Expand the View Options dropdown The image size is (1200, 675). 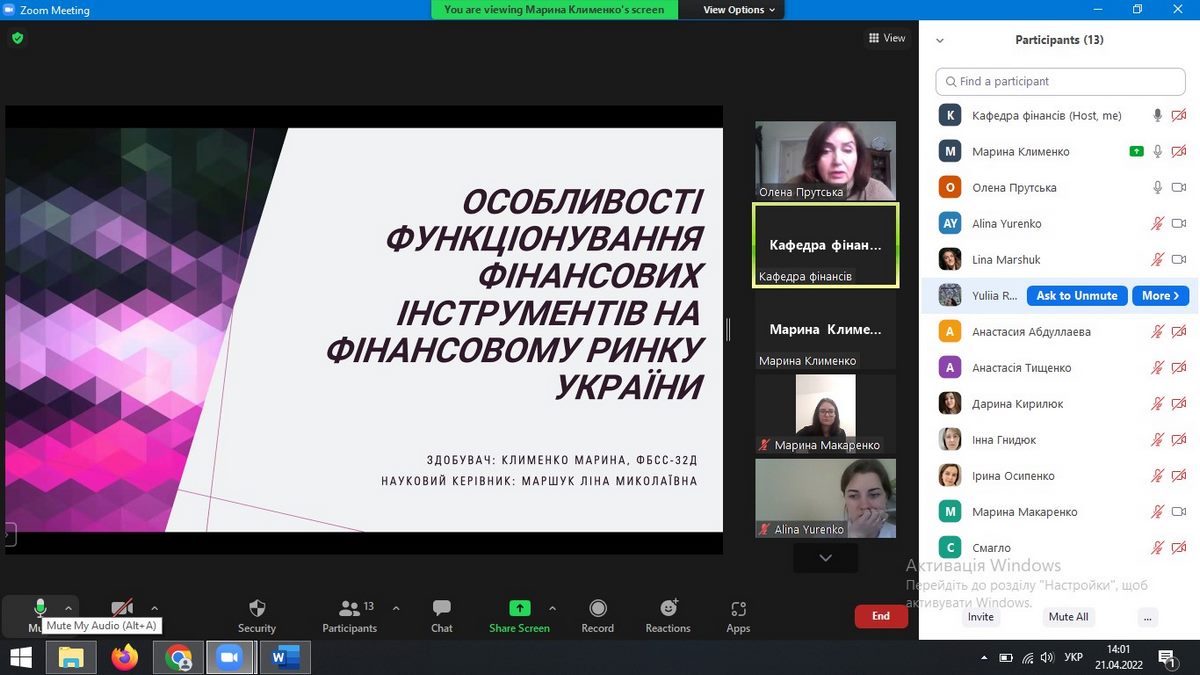click(740, 10)
